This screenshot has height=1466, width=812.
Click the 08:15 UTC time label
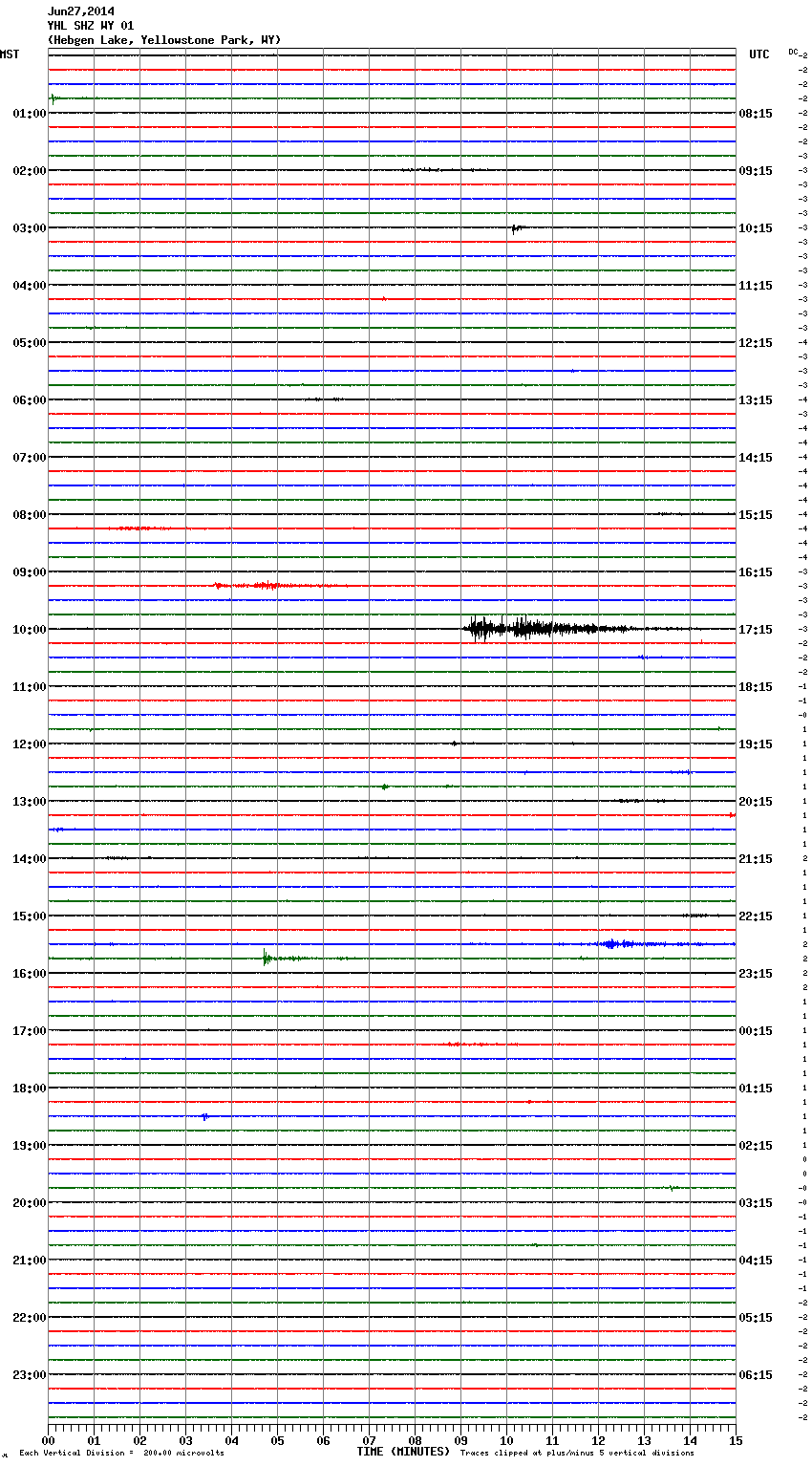click(756, 114)
